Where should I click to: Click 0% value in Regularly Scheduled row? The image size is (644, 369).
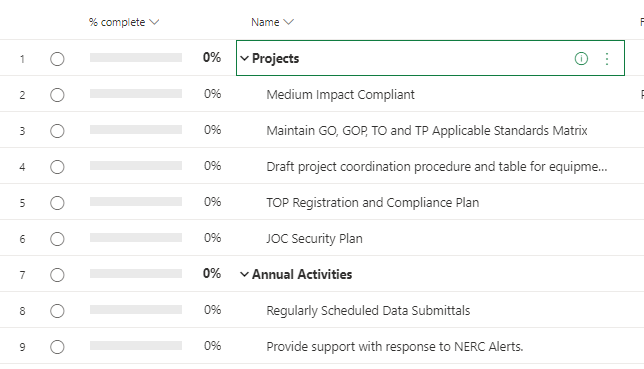point(212,310)
